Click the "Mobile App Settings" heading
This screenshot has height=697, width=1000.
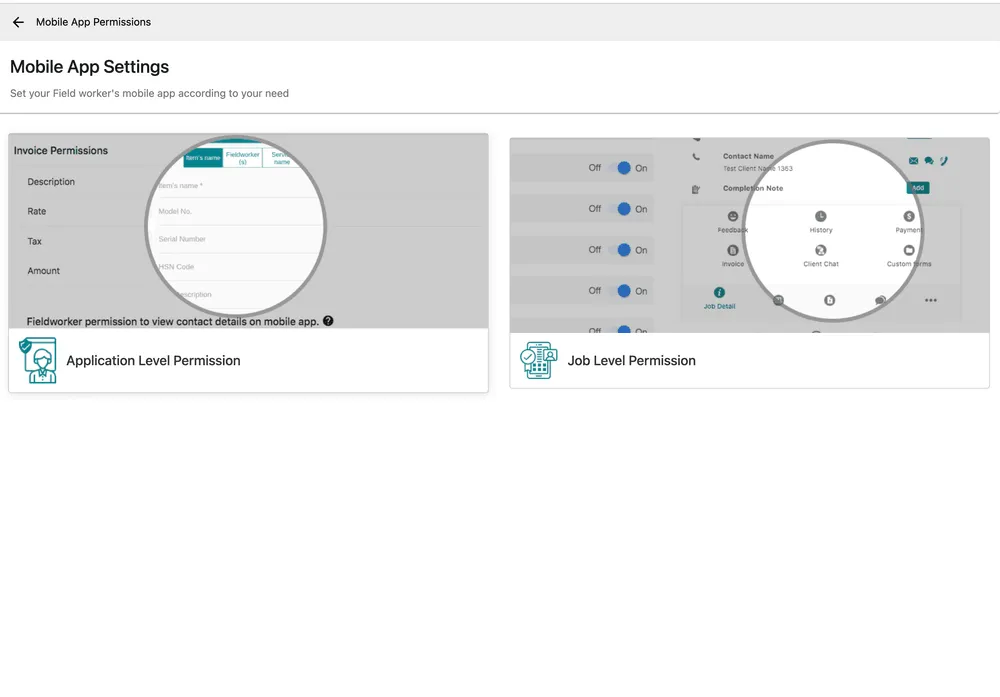89,67
